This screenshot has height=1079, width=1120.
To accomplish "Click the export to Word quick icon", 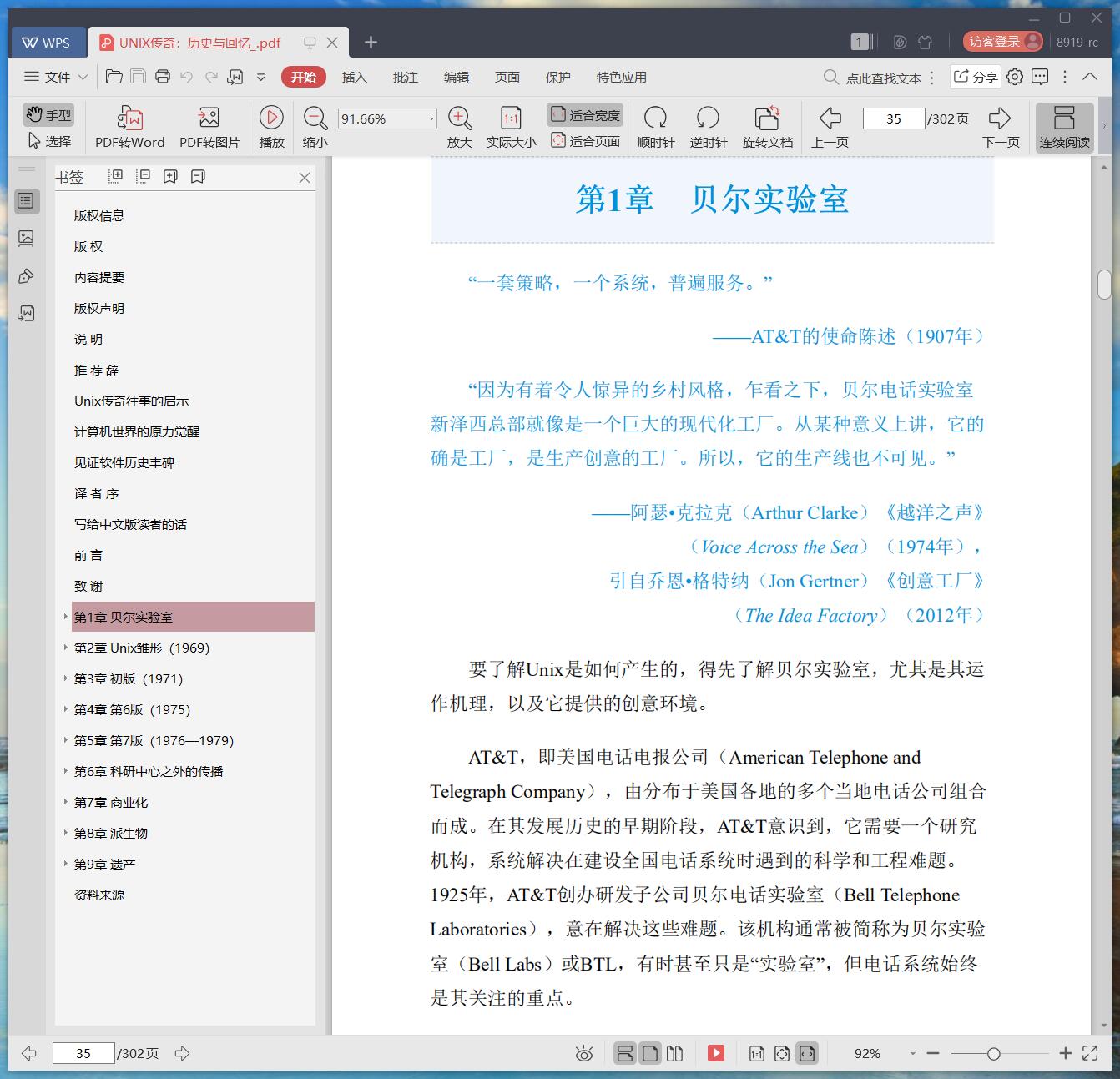I will tap(235, 77).
